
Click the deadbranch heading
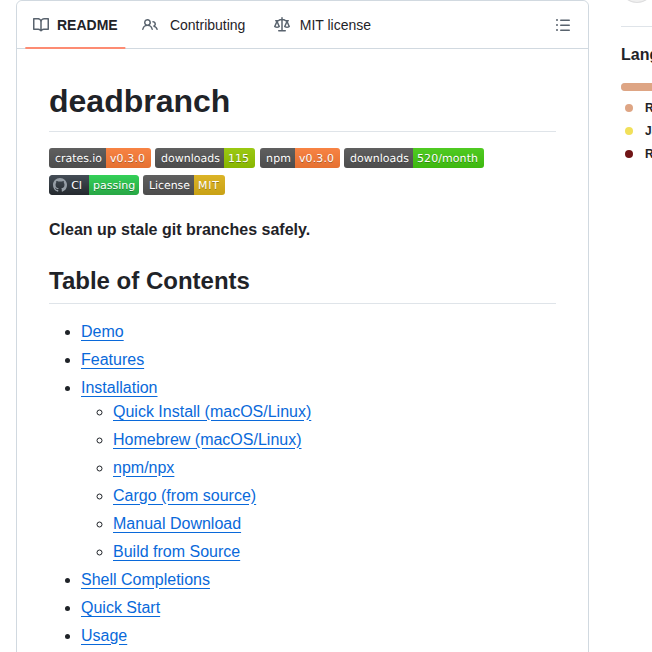click(x=139, y=101)
